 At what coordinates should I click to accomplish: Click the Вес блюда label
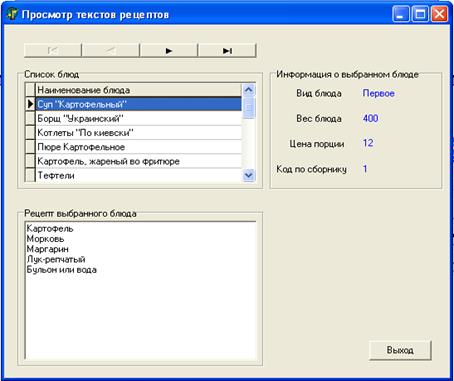(319, 119)
